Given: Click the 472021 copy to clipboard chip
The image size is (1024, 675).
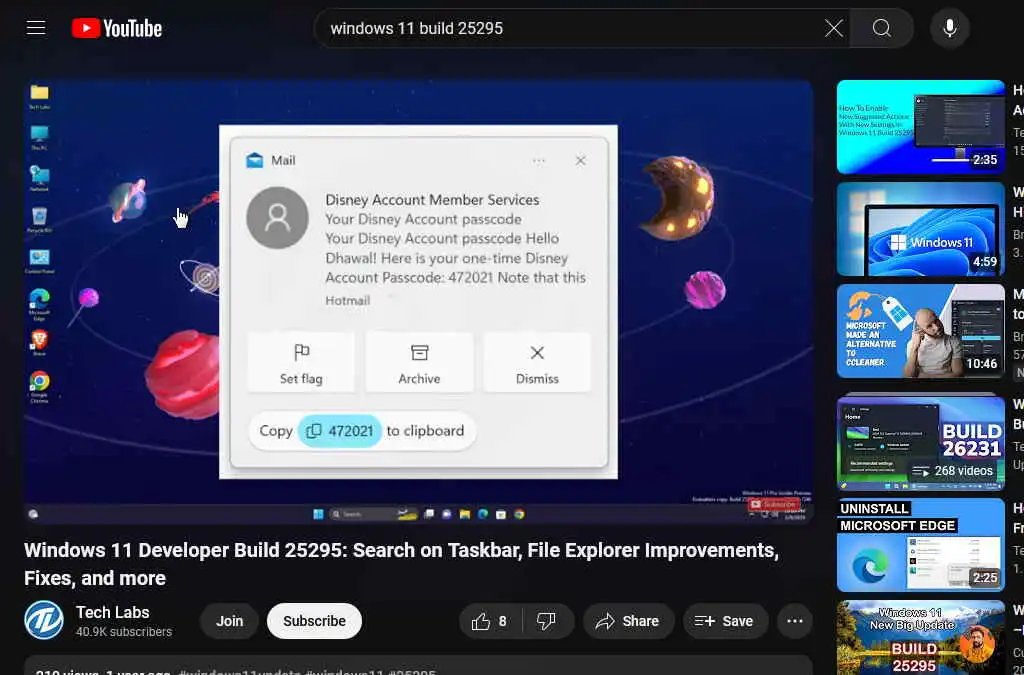Looking at the screenshot, I should [x=340, y=431].
